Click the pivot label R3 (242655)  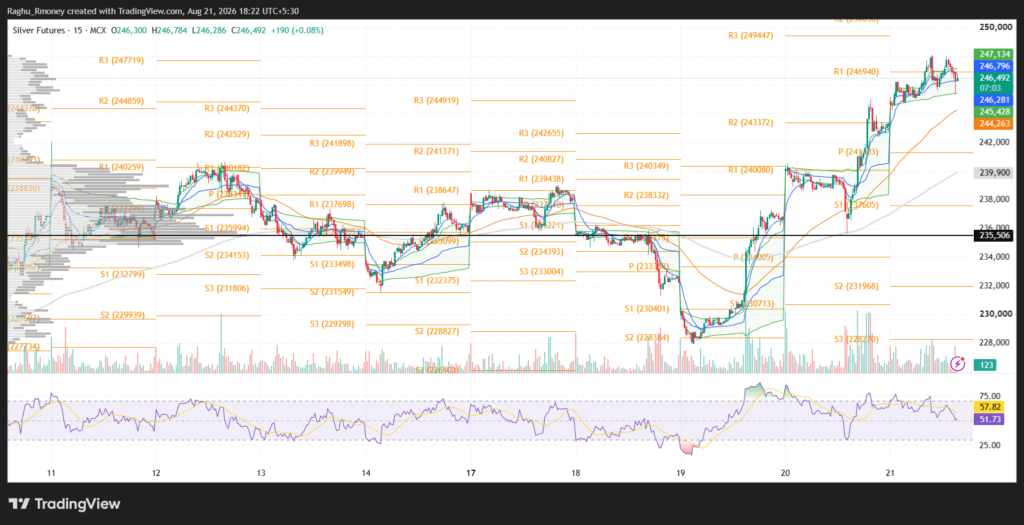pos(541,133)
